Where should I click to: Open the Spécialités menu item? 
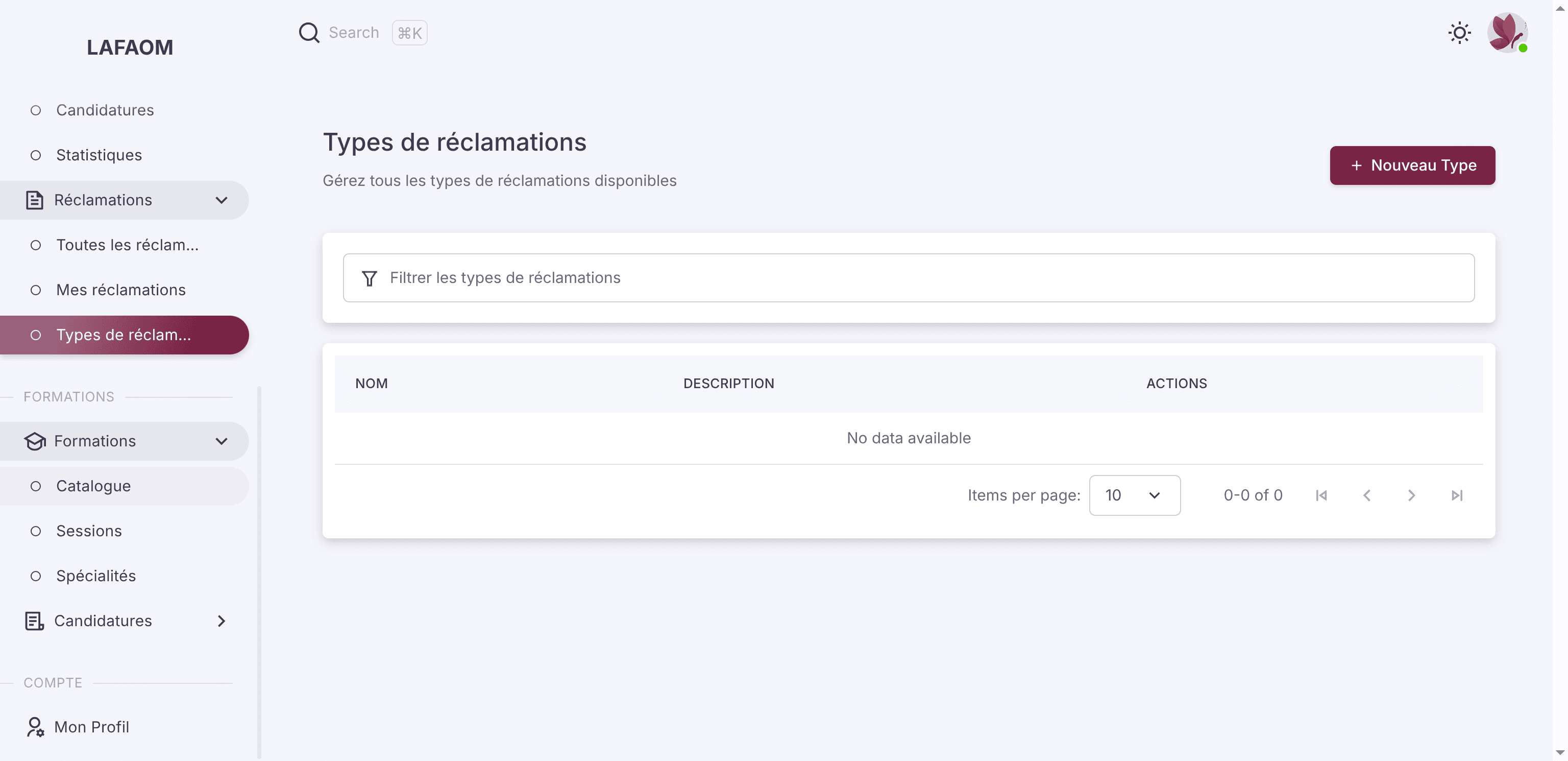pos(124,577)
